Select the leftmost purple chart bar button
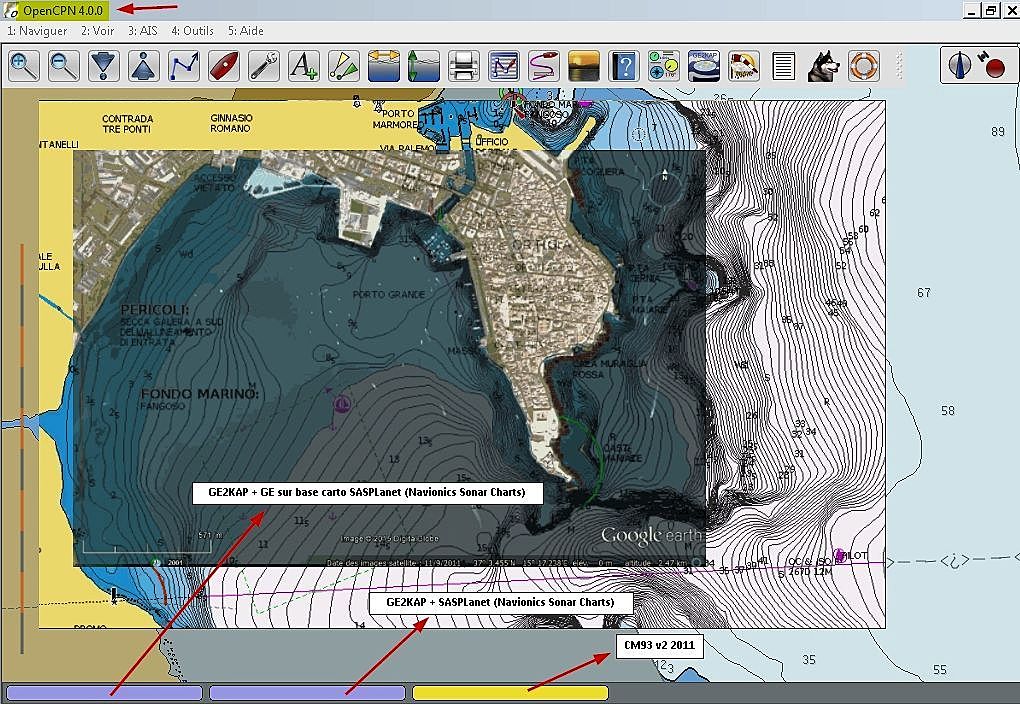 [104, 693]
